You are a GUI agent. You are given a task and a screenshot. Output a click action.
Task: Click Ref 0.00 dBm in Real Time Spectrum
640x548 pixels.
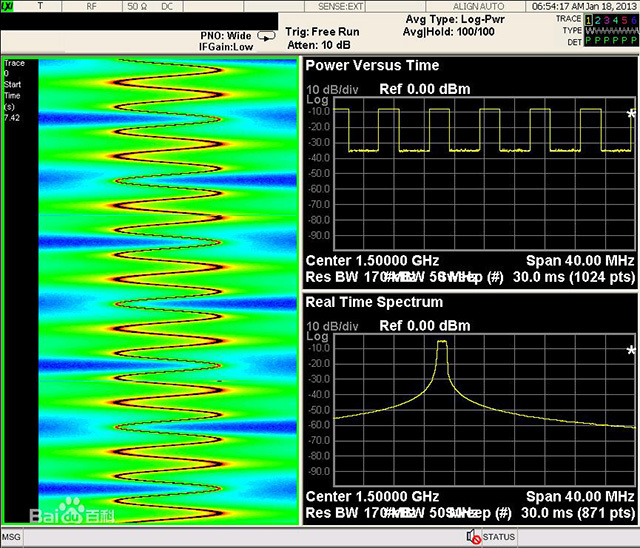coord(425,326)
